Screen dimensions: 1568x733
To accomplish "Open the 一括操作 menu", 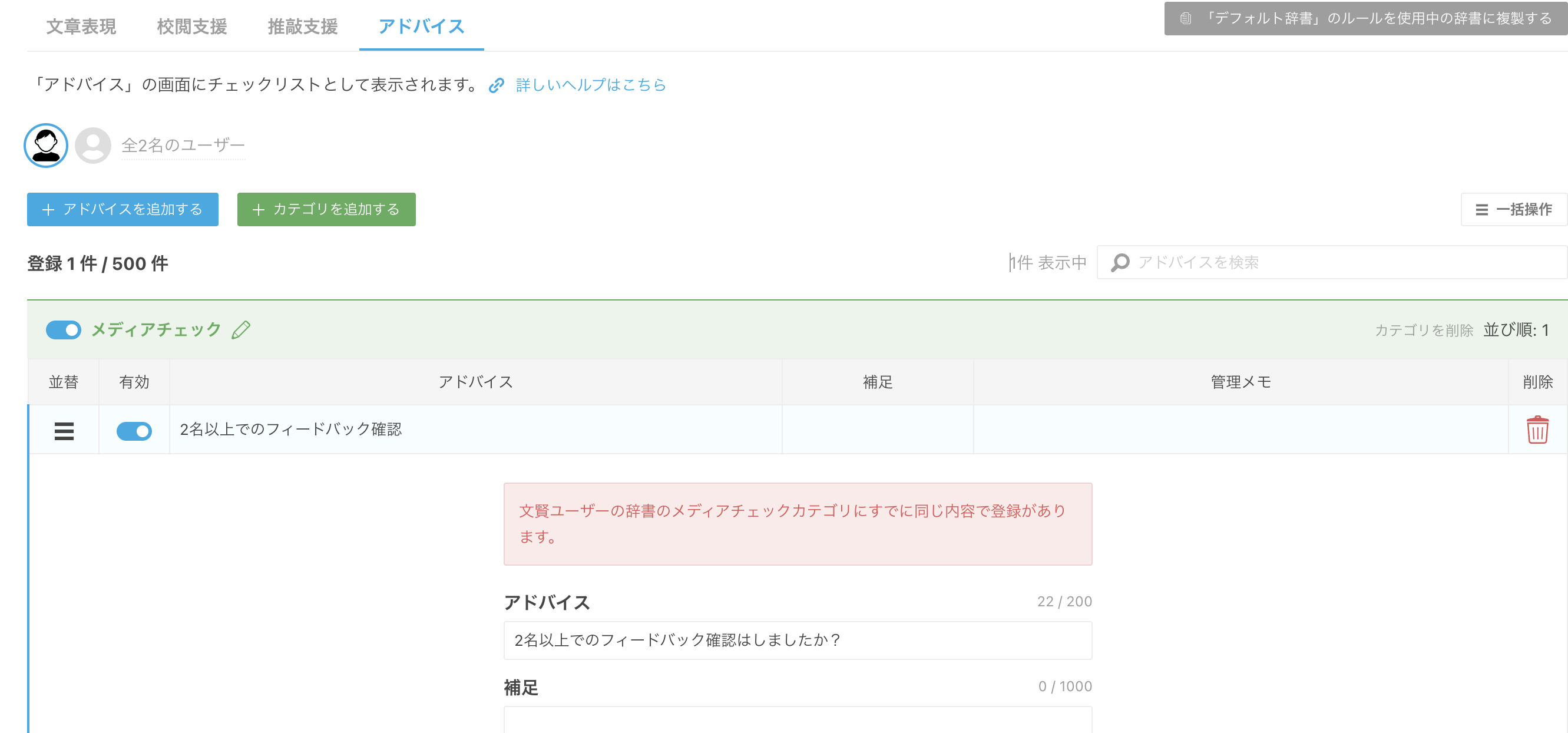I will coord(1513,209).
